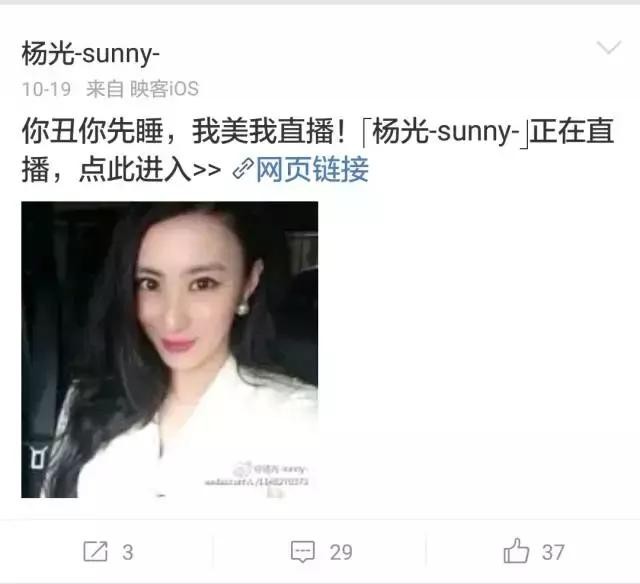View the attached selfie photo
The width and height of the screenshot is (640, 584).
[170, 349]
